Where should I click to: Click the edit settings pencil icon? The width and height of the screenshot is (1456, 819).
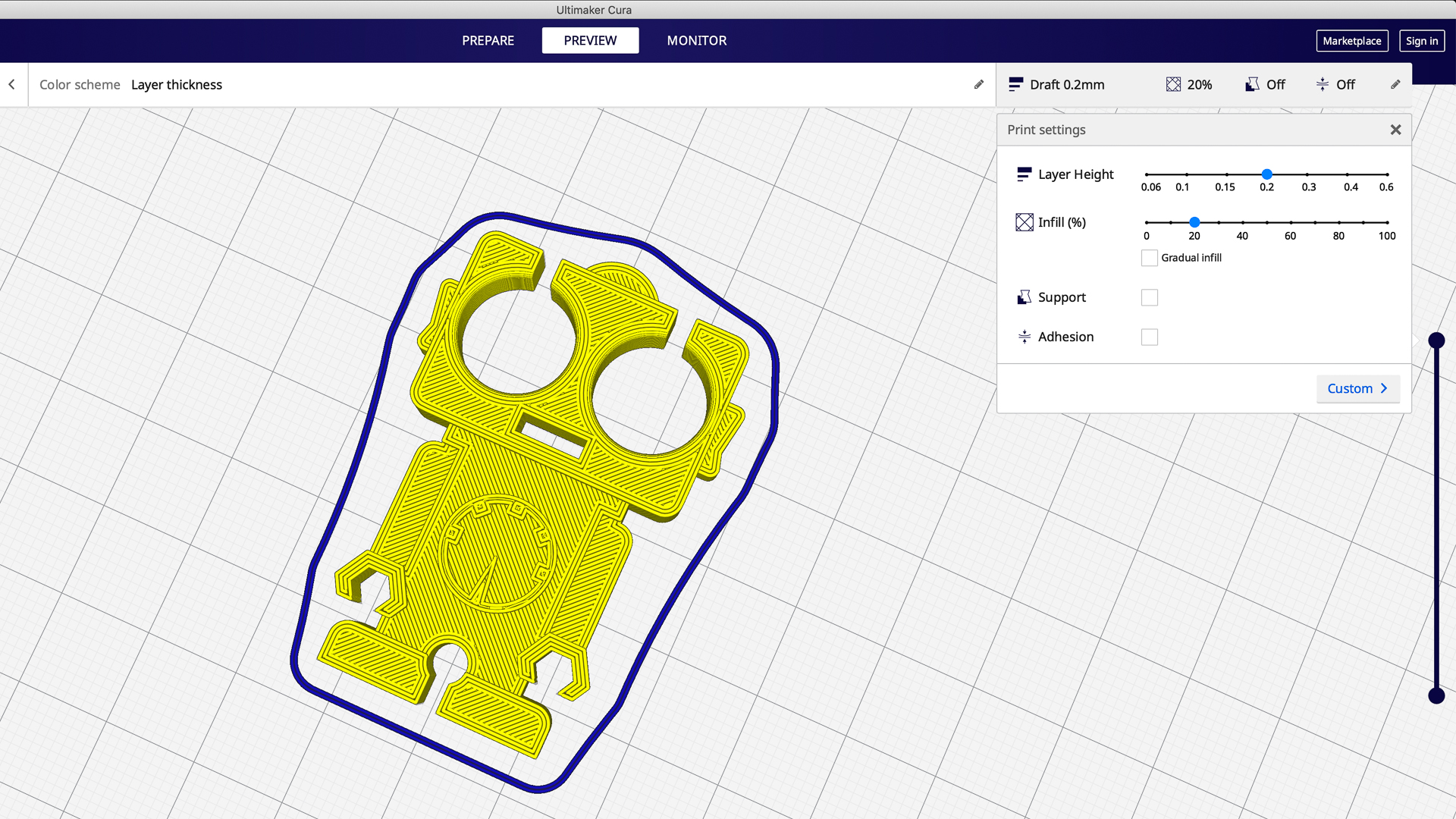click(1396, 84)
